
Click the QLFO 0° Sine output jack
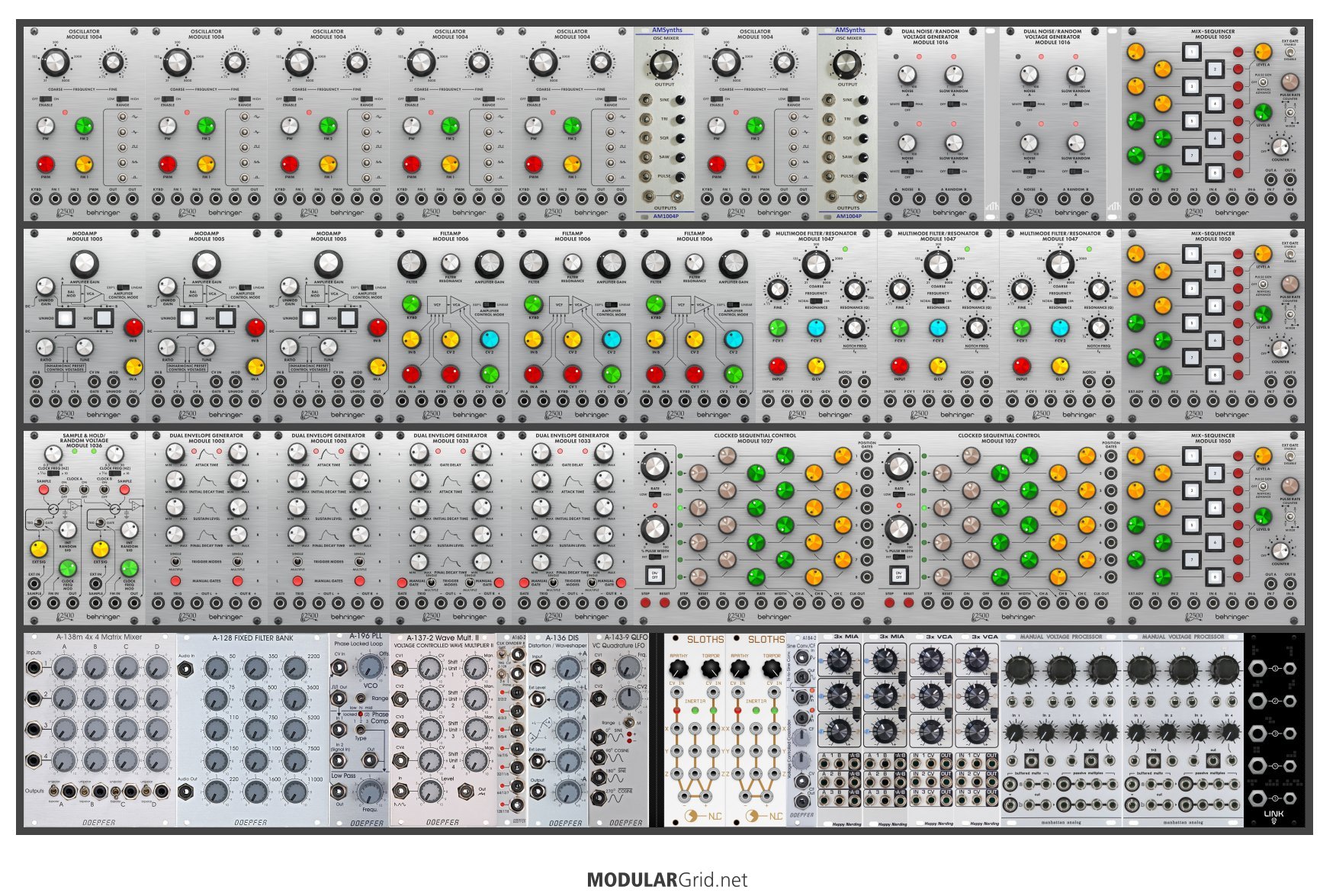[x=599, y=737]
